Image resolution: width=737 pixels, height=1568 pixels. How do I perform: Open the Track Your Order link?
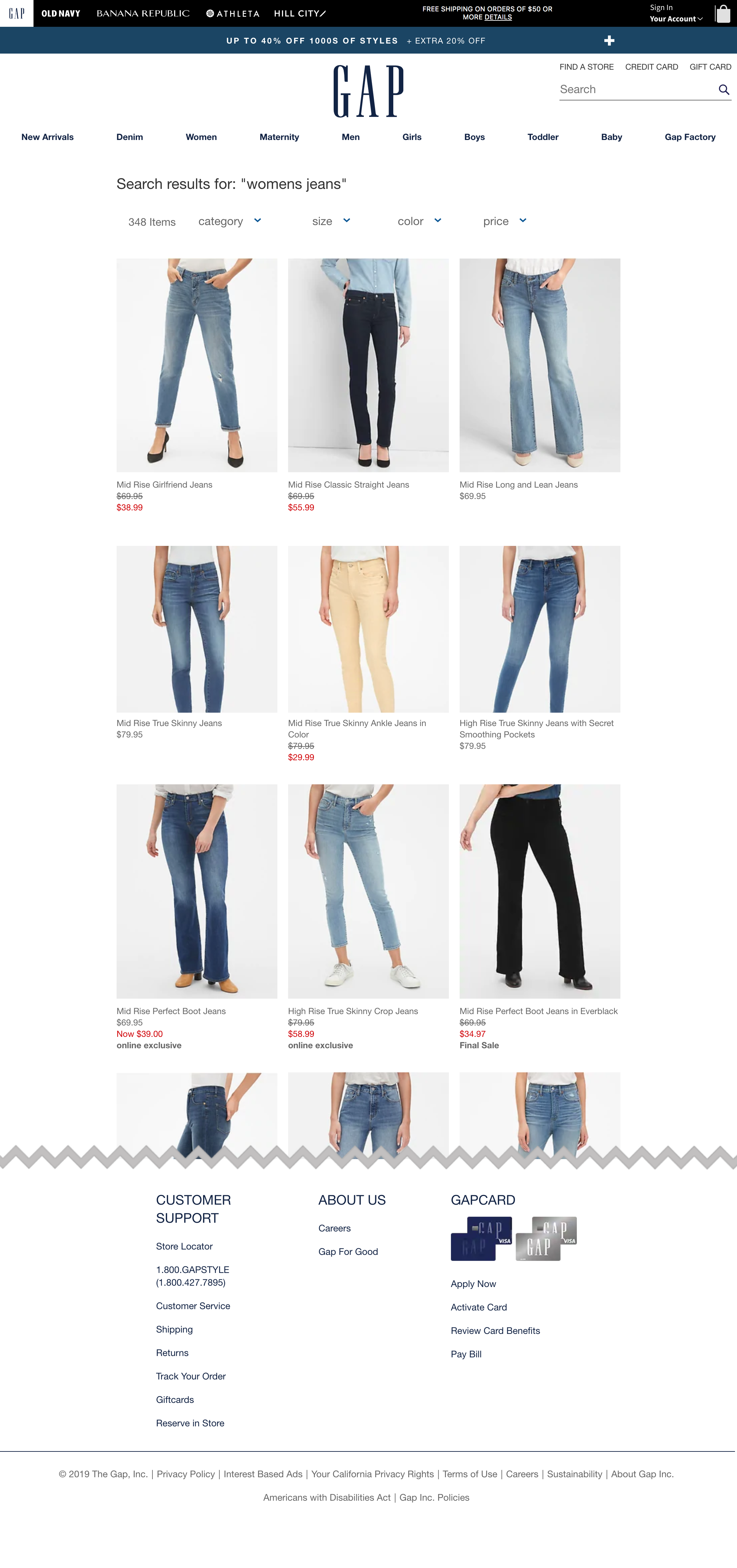tap(191, 1376)
